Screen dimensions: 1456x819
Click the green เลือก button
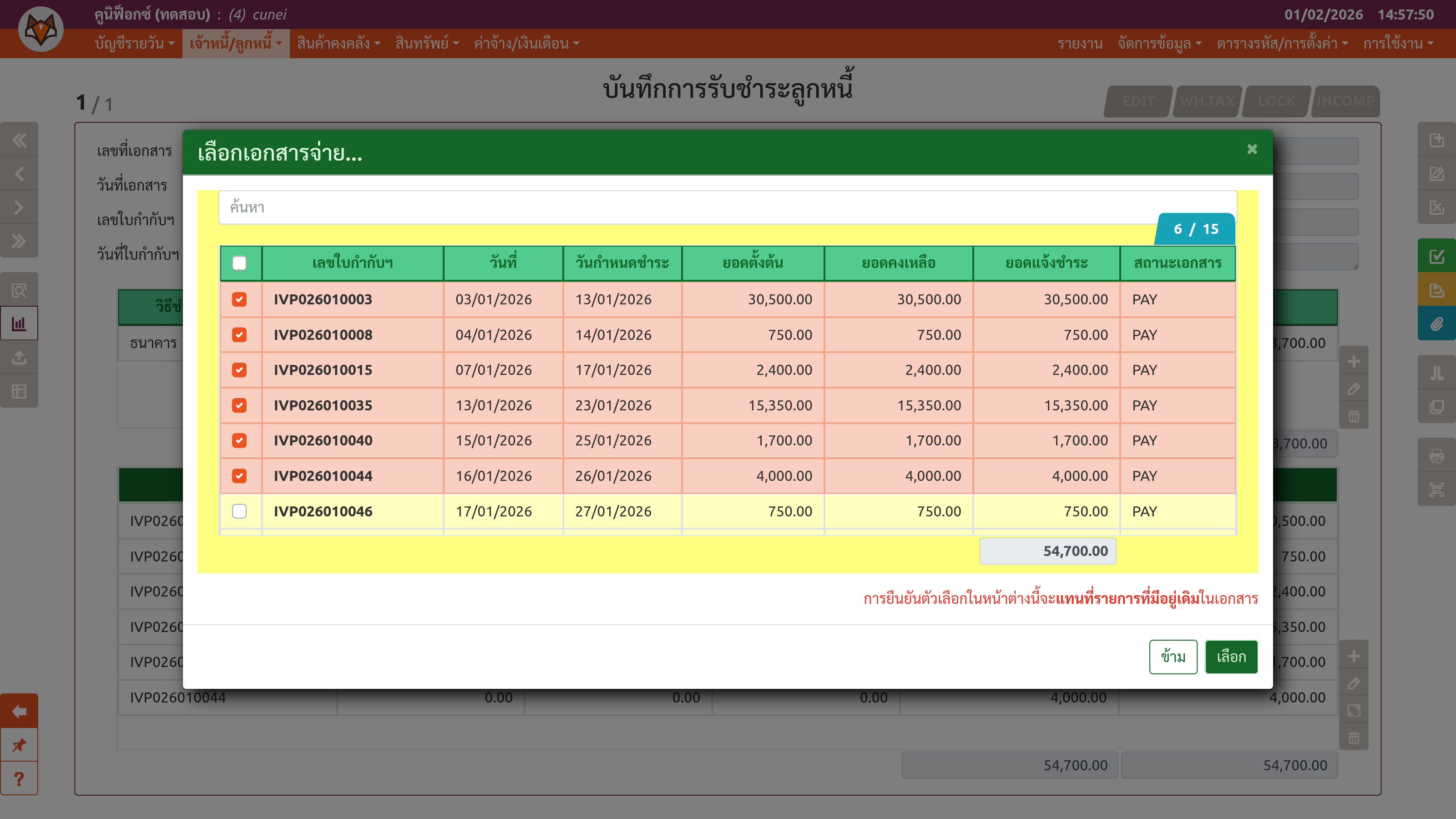tap(1231, 657)
